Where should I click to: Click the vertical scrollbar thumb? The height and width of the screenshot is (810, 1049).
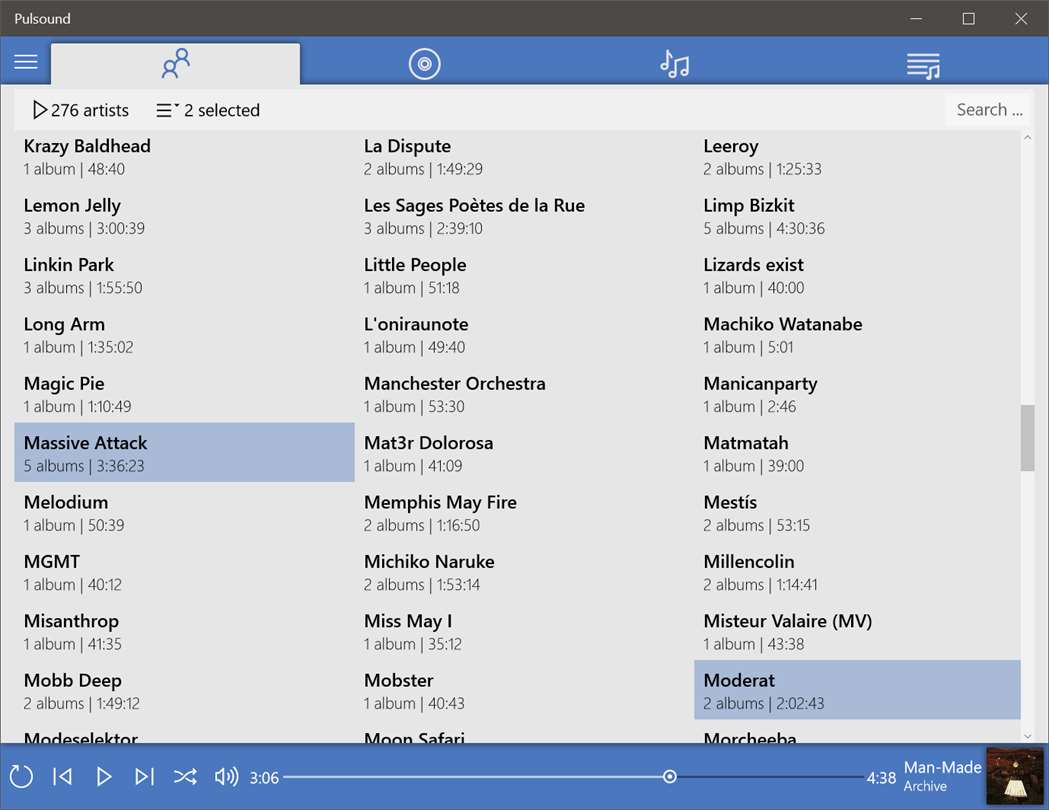tap(1027, 438)
